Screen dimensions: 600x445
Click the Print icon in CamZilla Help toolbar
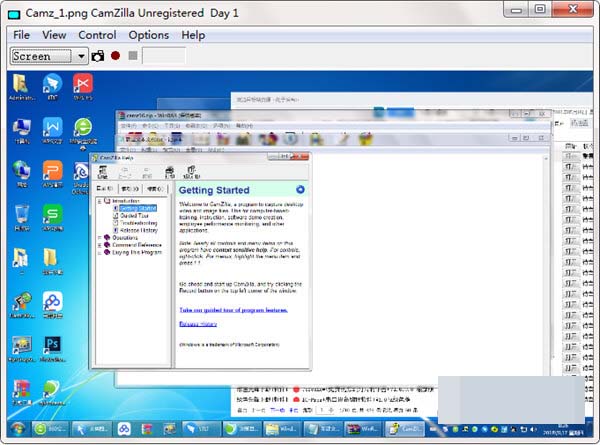[170, 172]
